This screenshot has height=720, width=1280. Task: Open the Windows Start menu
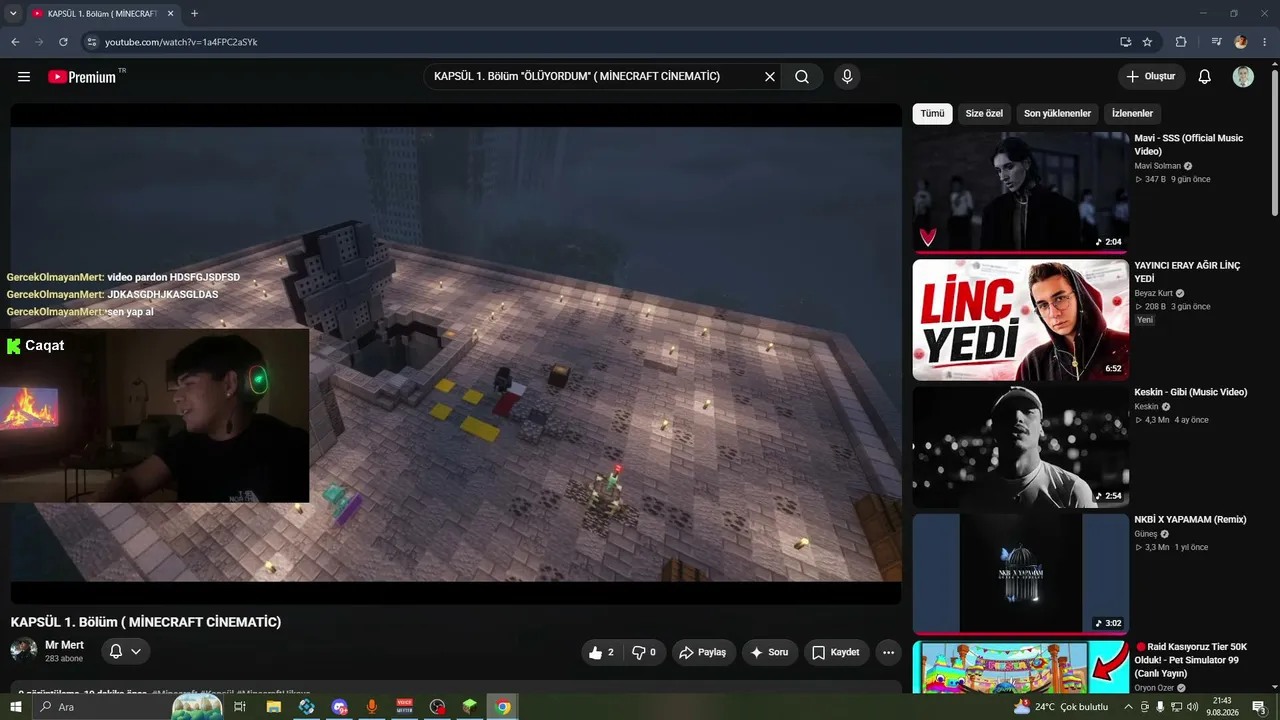tap(16, 707)
